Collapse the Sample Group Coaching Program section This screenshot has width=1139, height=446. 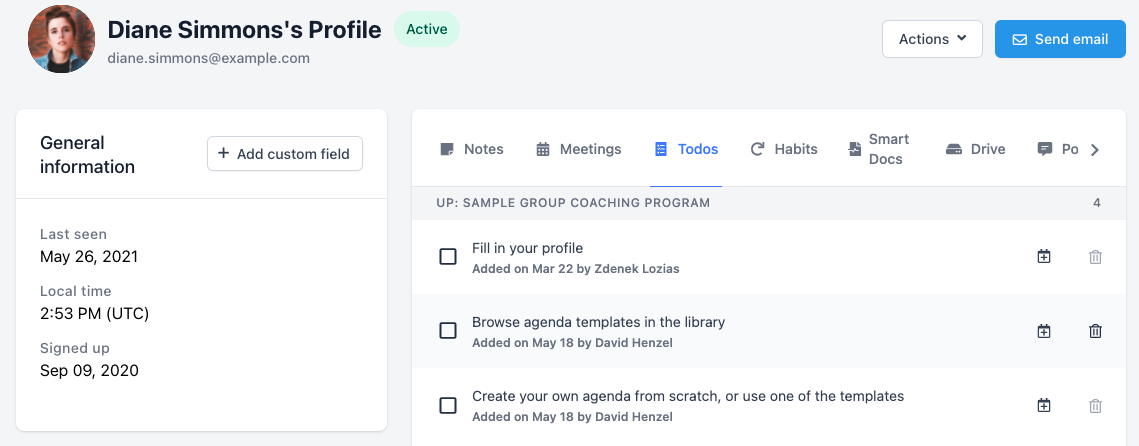(573, 203)
